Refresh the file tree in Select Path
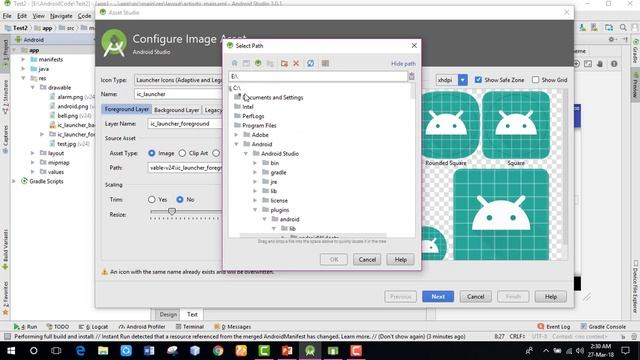Viewport: 640px width, 360px height. point(311,63)
